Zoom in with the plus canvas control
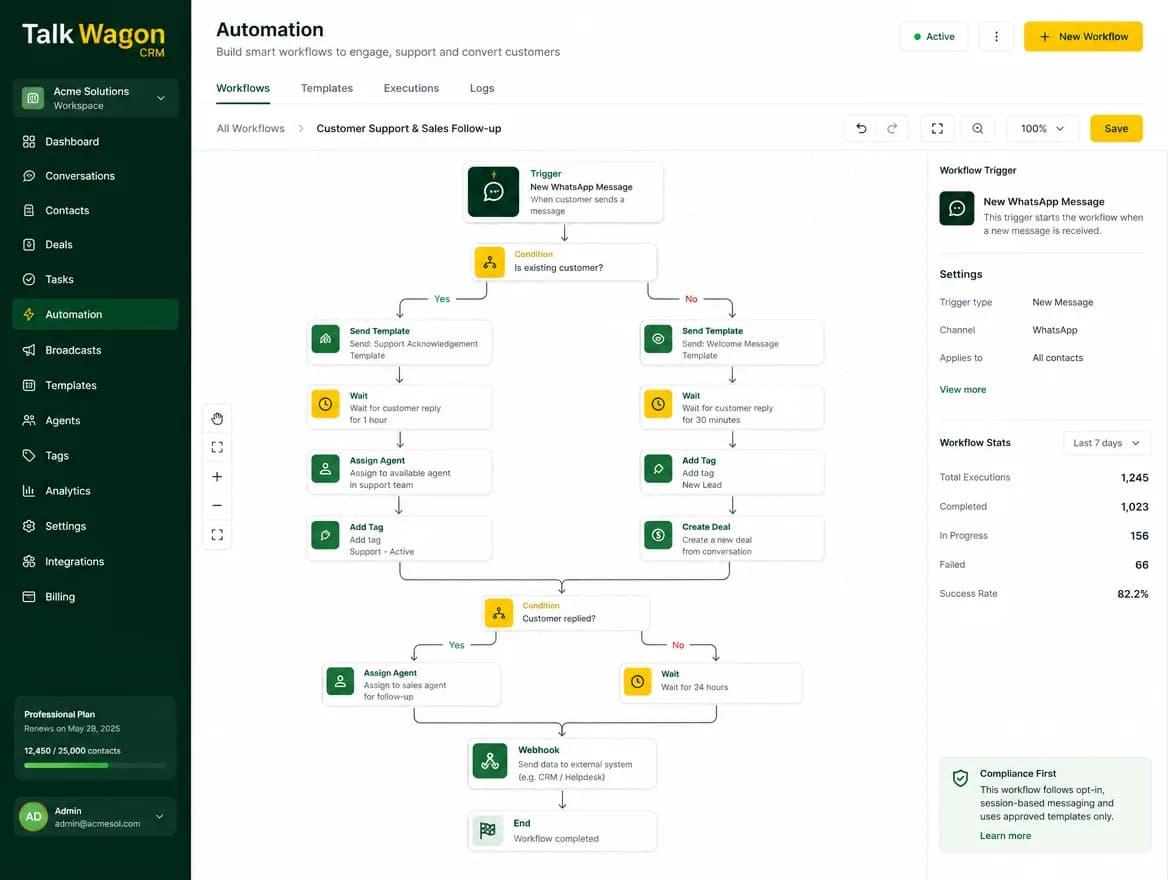Image resolution: width=1168 pixels, height=880 pixels. click(x=217, y=476)
